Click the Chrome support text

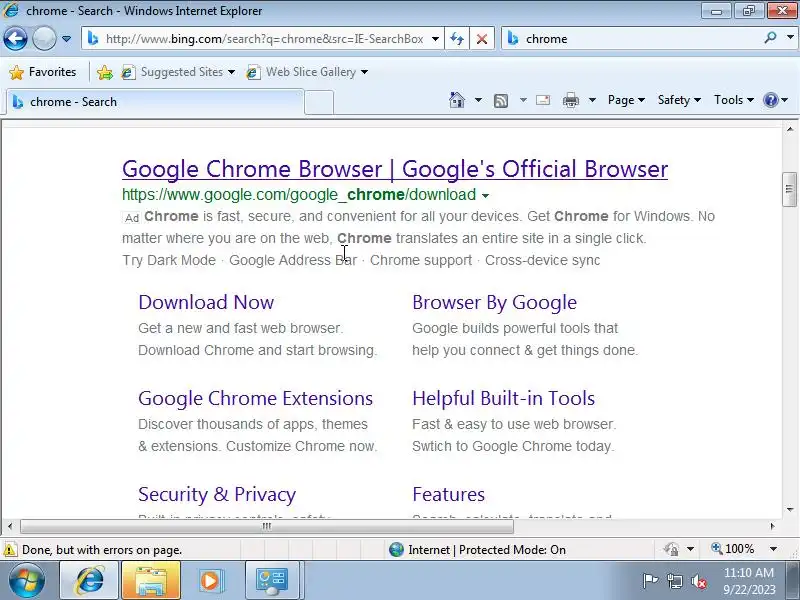pos(421,260)
